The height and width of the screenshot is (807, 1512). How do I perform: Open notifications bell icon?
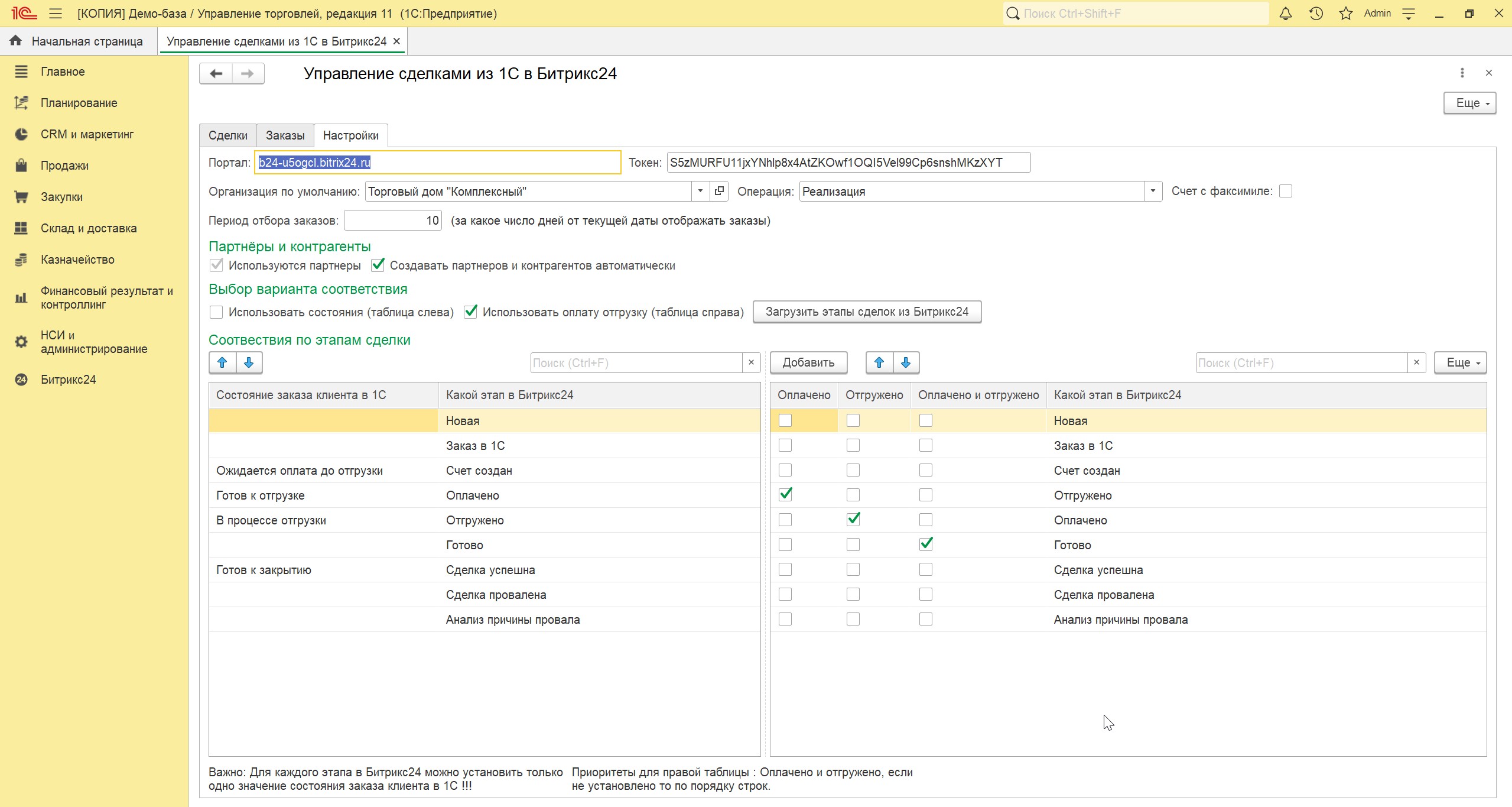click(x=1286, y=14)
